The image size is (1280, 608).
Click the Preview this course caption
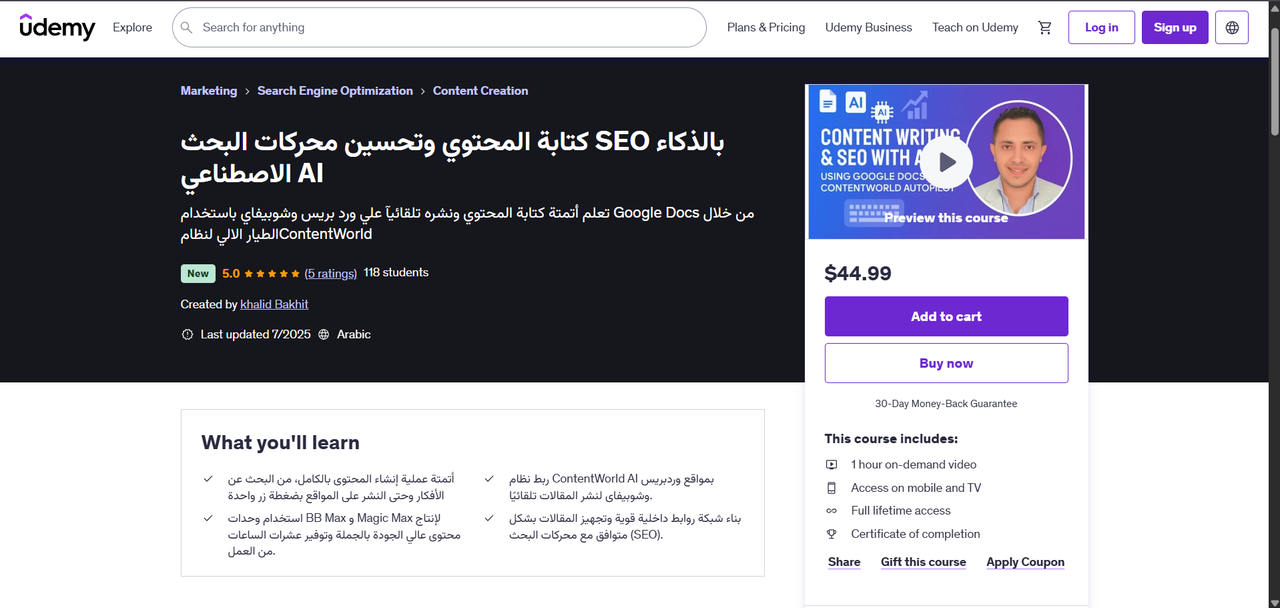pos(946,217)
